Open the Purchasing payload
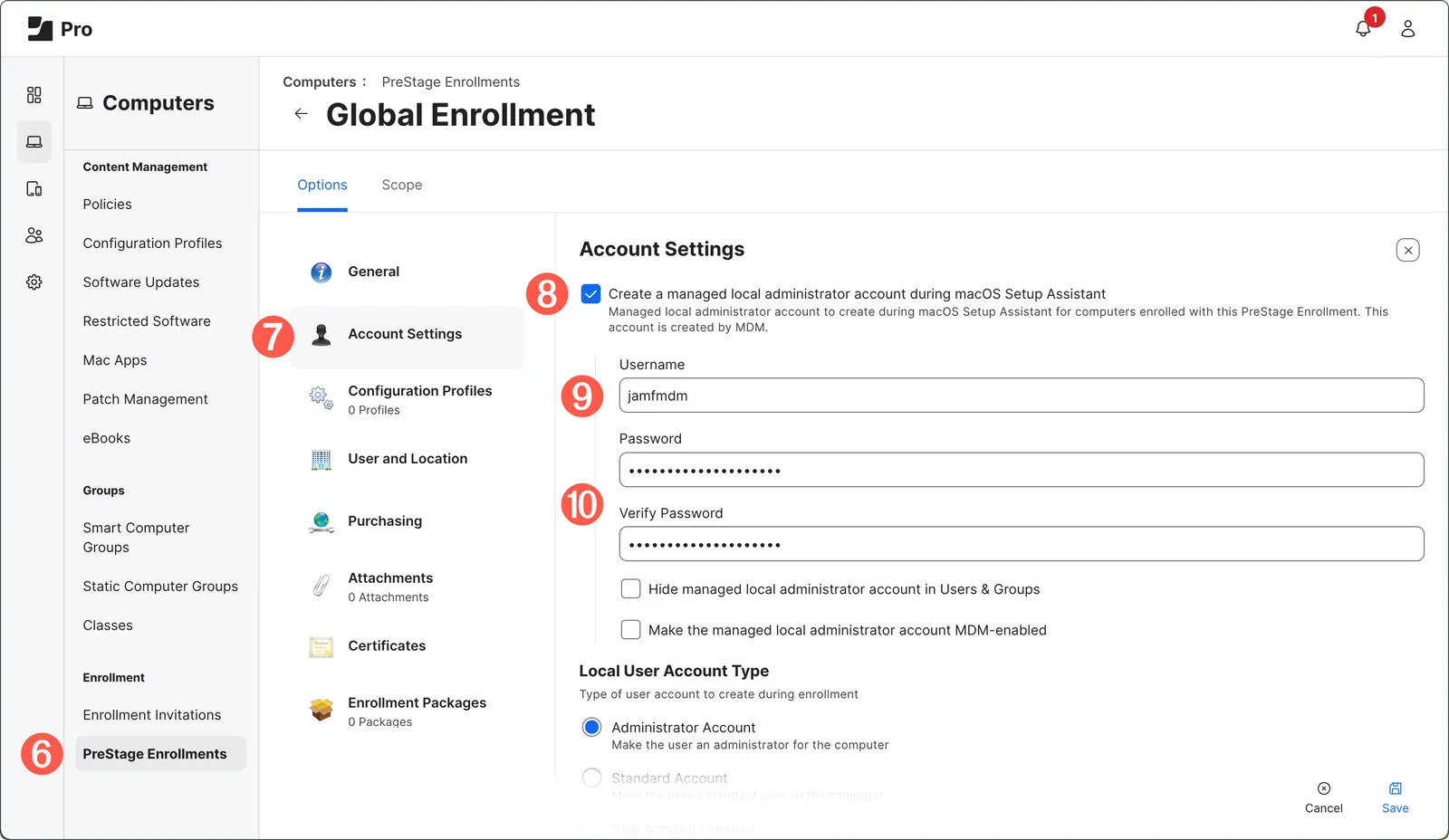Viewport: 1449px width, 840px height. coord(384,520)
